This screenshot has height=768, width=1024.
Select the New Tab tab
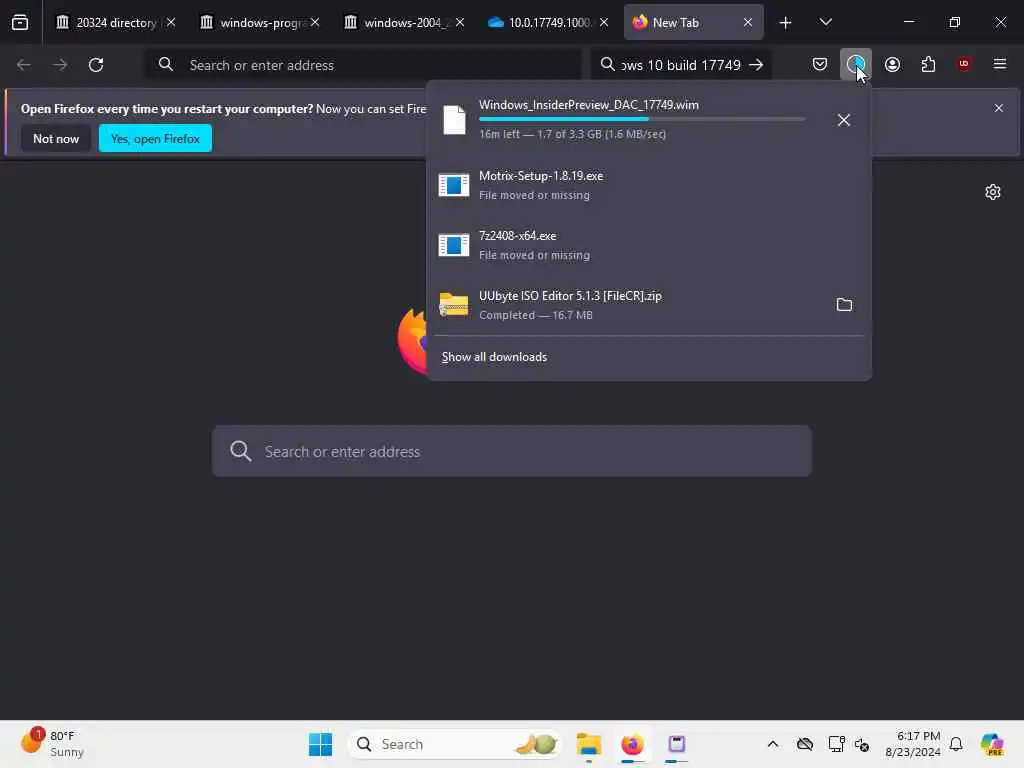point(692,22)
